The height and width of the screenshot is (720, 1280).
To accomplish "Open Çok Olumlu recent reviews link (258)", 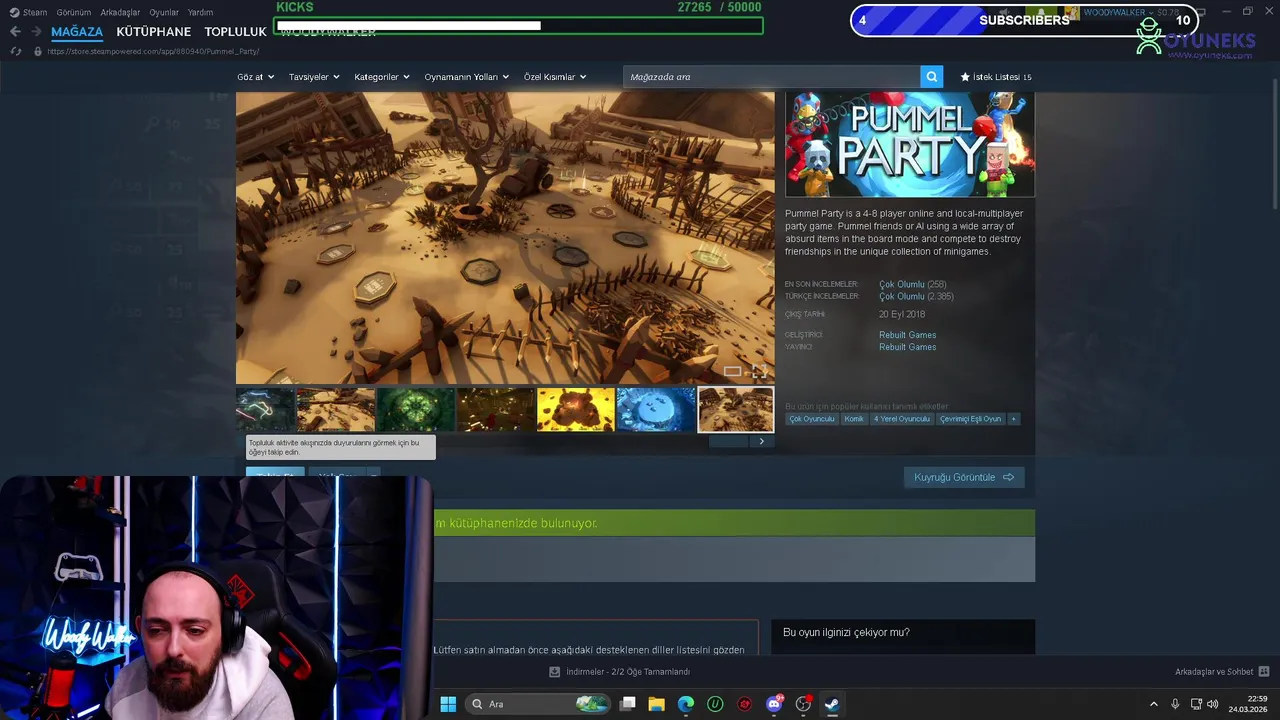I will [x=902, y=284].
